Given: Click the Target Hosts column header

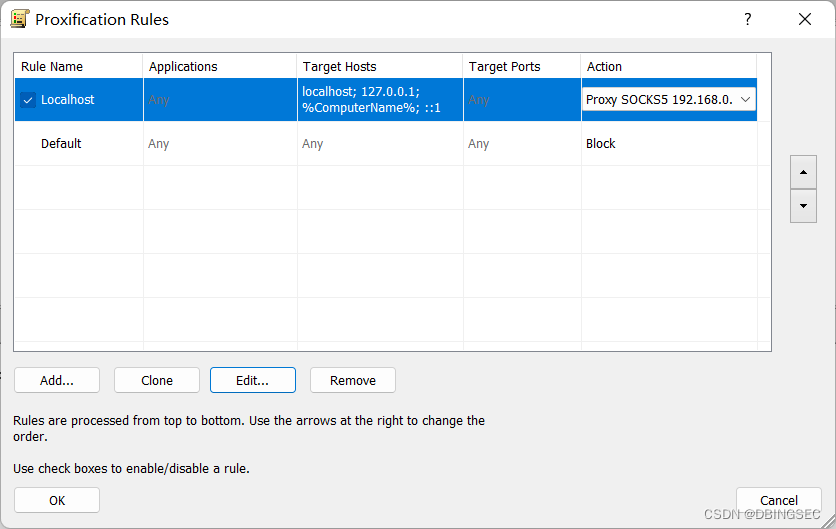Looking at the screenshot, I should [380, 67].
